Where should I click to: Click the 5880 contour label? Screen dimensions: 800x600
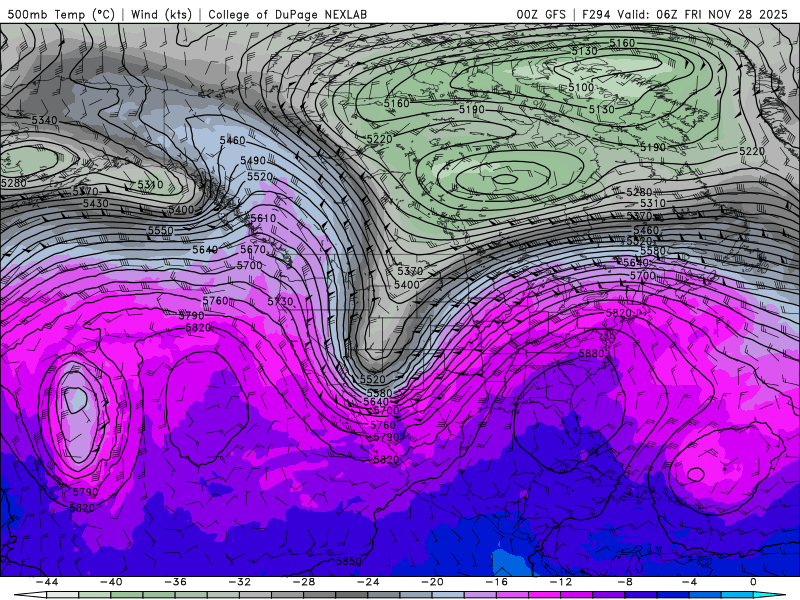[591, 354]
